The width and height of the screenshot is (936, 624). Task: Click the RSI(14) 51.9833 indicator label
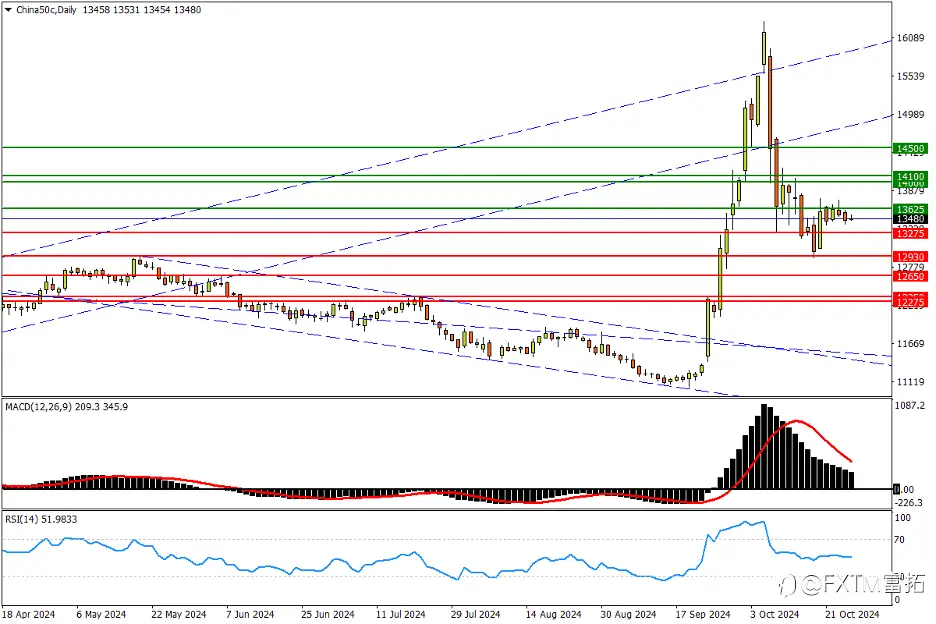[41, 520]
